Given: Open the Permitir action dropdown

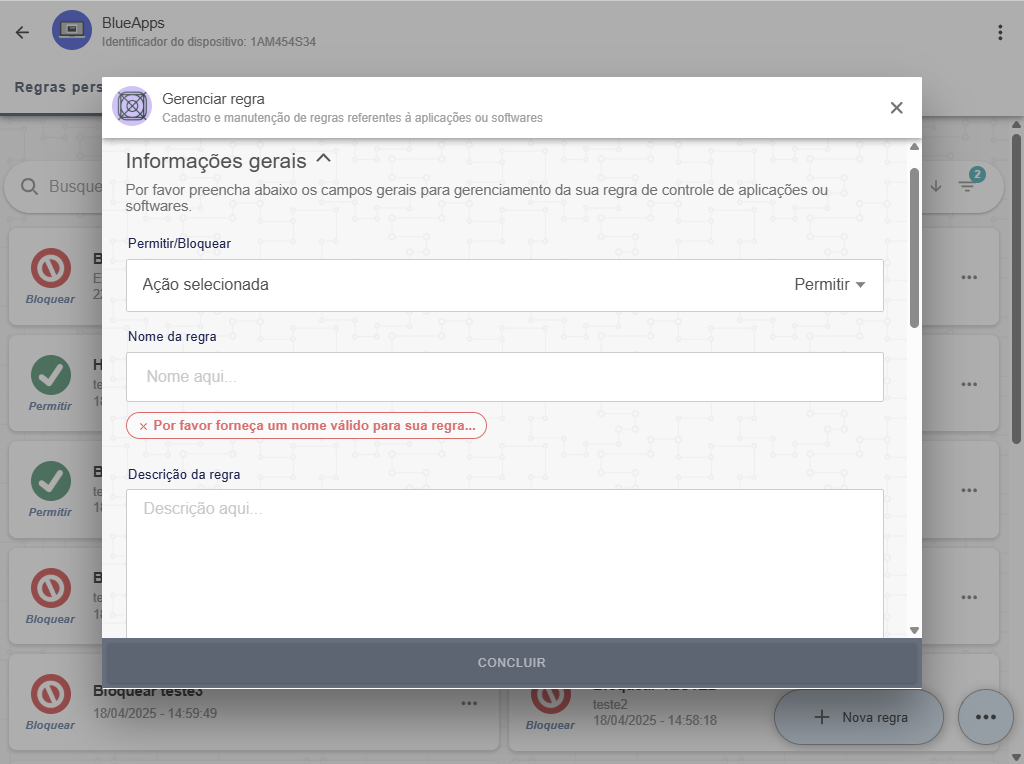Looking at the screenshot, I should 829,285.
